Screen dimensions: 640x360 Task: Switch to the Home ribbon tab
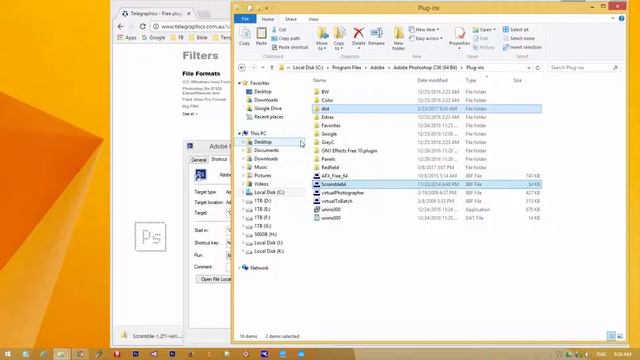(x=268, y=19)
